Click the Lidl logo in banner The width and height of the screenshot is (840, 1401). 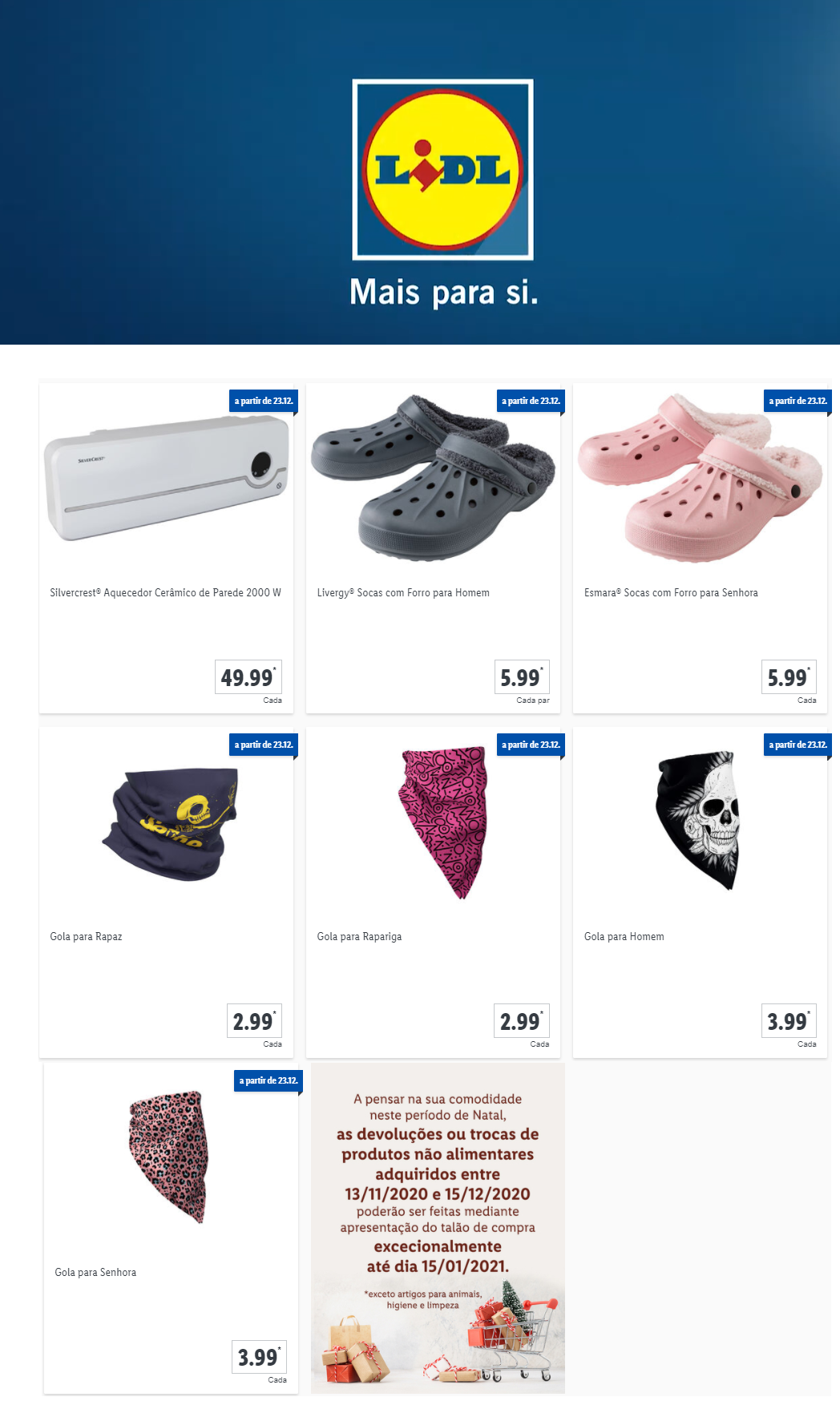(x=443, y=169)
